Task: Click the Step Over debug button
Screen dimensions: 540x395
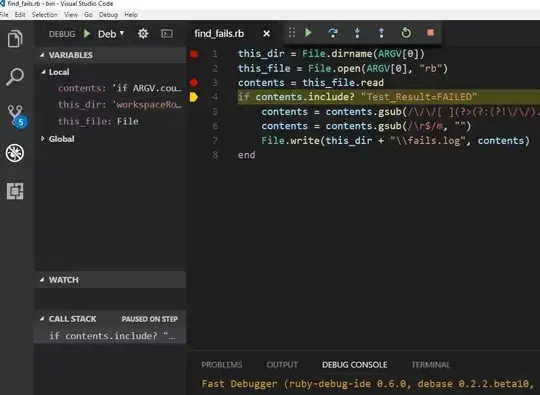Action: pos(333,33)
